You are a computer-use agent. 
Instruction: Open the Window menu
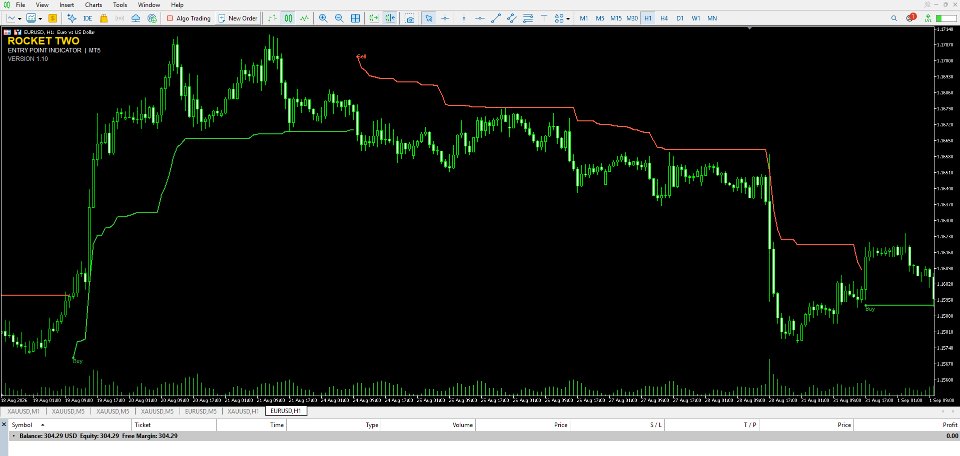[149, 5]
